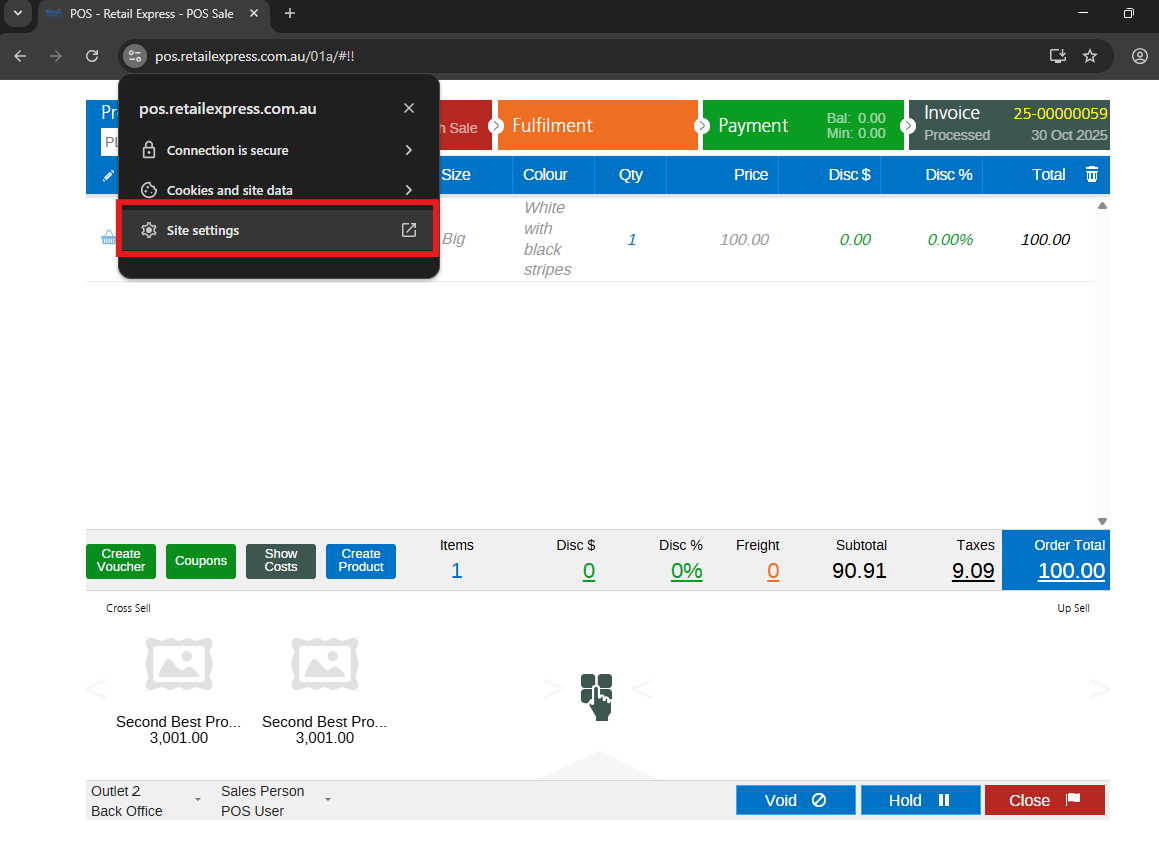Image resolution: width=1159 pixels, height=850 pixels.
Task: Open a new browser tab
Action: click(290, 13)
